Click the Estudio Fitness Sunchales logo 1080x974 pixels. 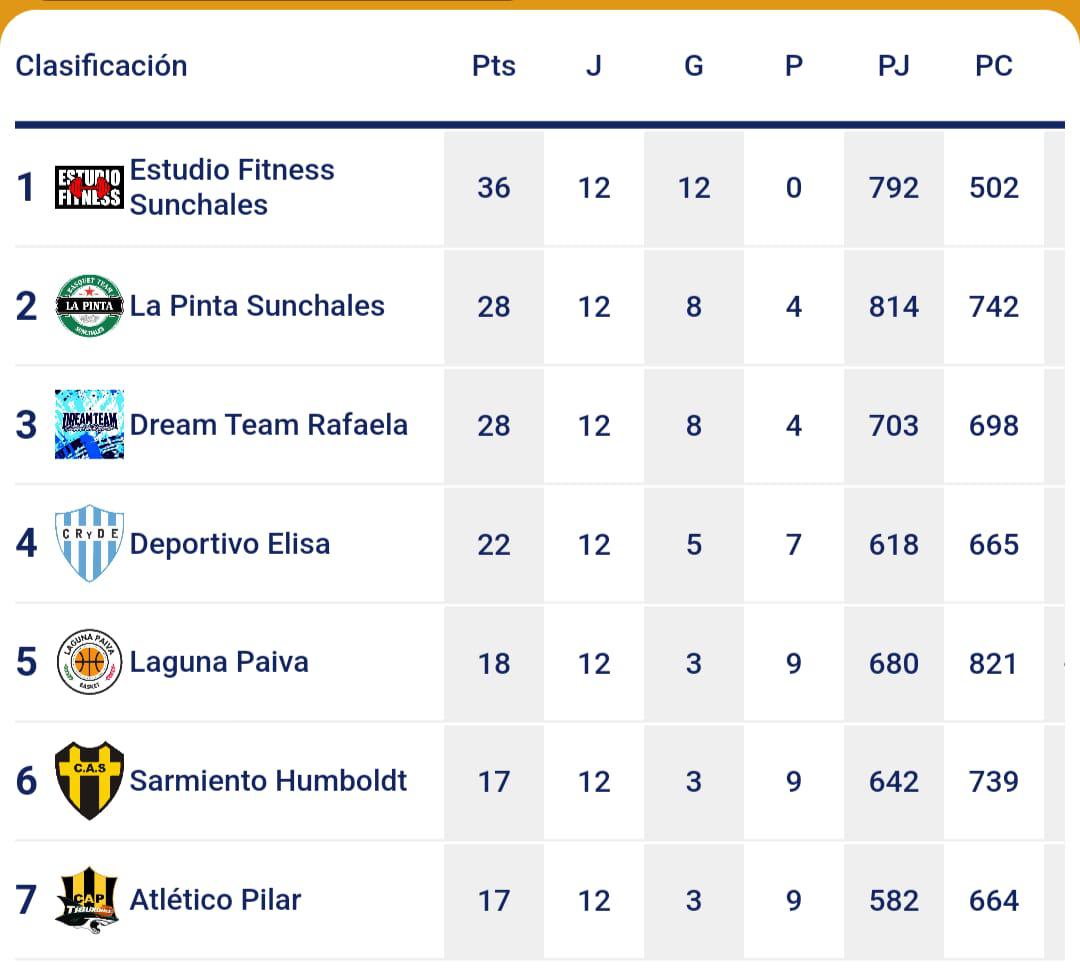(x=89, y=187)
